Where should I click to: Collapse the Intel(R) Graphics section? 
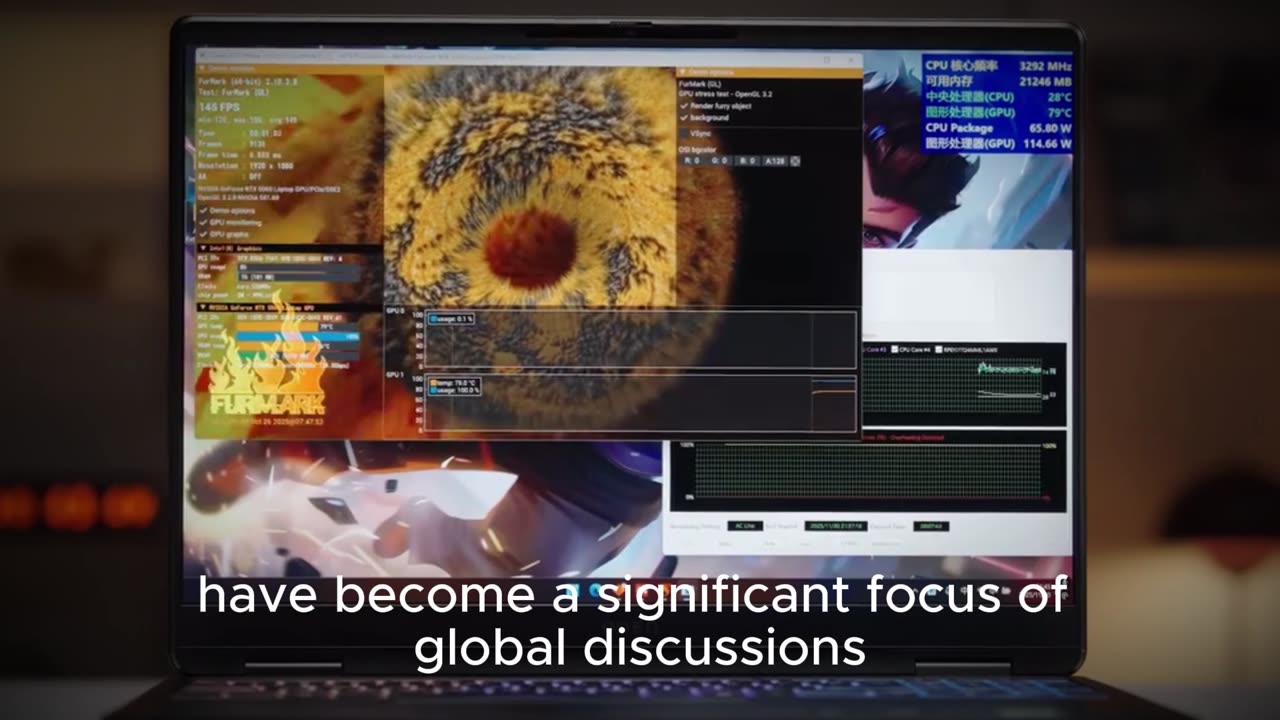point(203,248)
